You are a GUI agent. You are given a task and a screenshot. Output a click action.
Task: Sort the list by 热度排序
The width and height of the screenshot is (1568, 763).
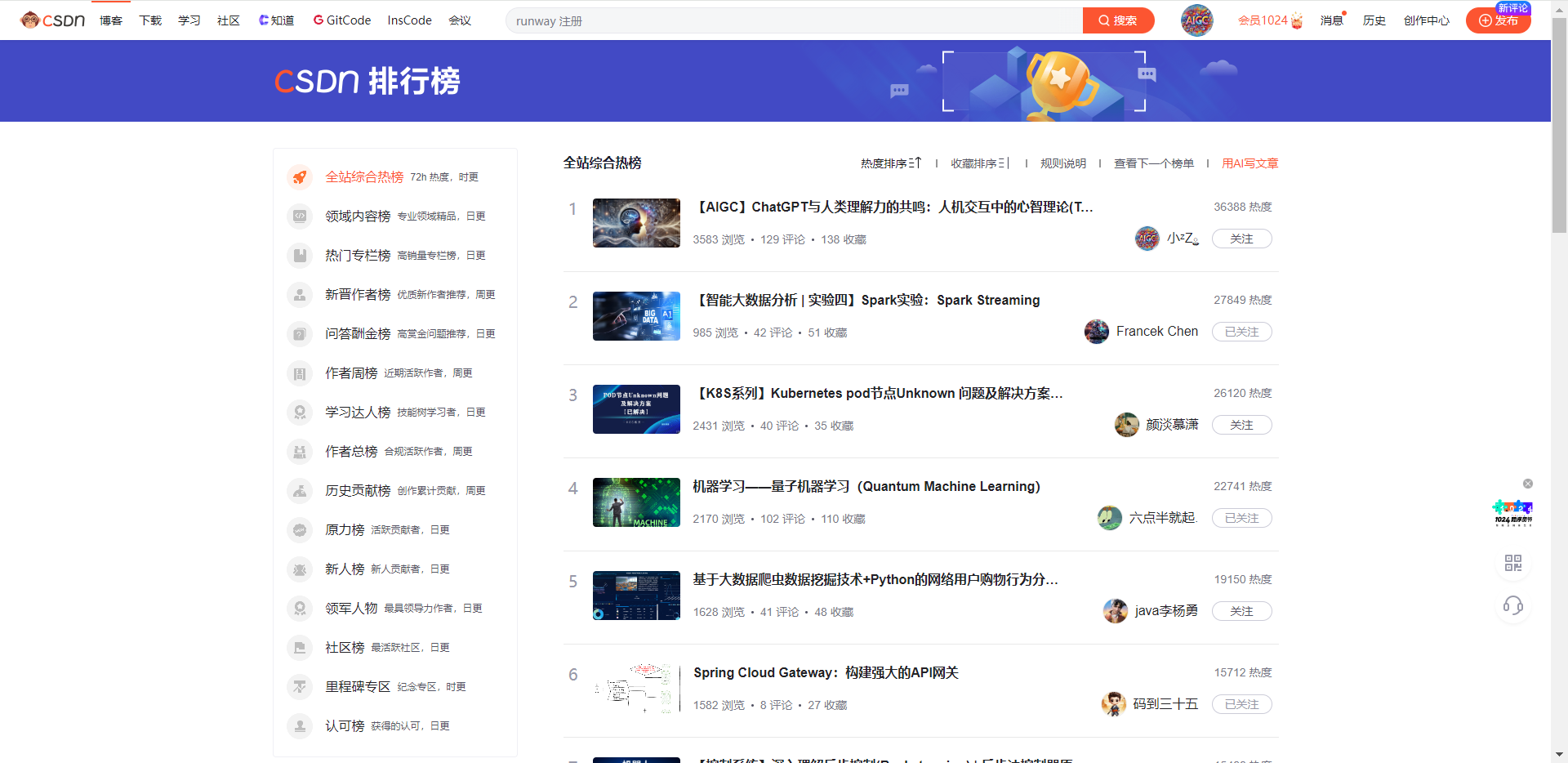click(x=891, y=163)
